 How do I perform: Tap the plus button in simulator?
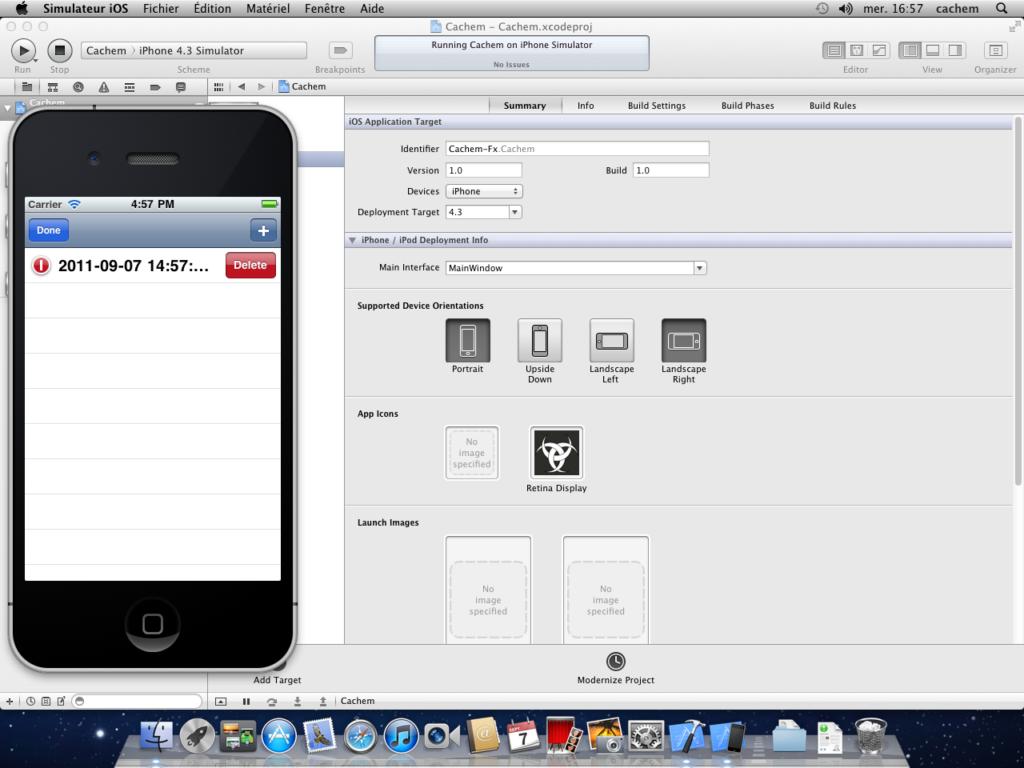pos(263,231)
